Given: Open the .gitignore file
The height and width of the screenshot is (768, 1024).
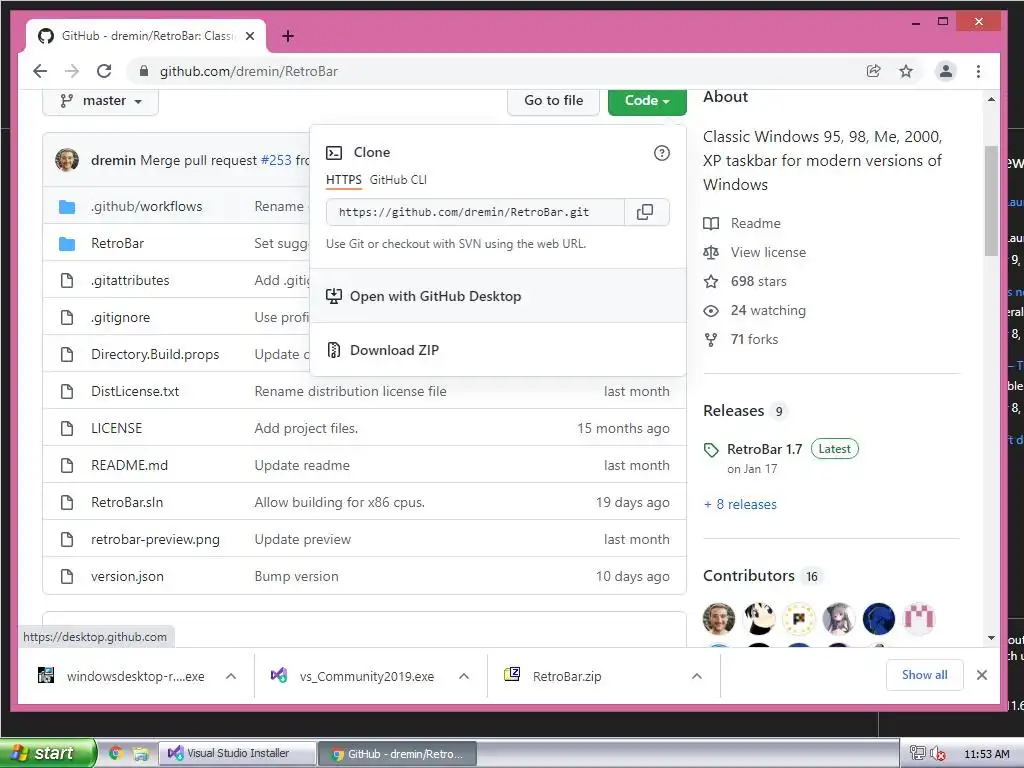Looking at the screenshot, I should [x=121, y=317].
